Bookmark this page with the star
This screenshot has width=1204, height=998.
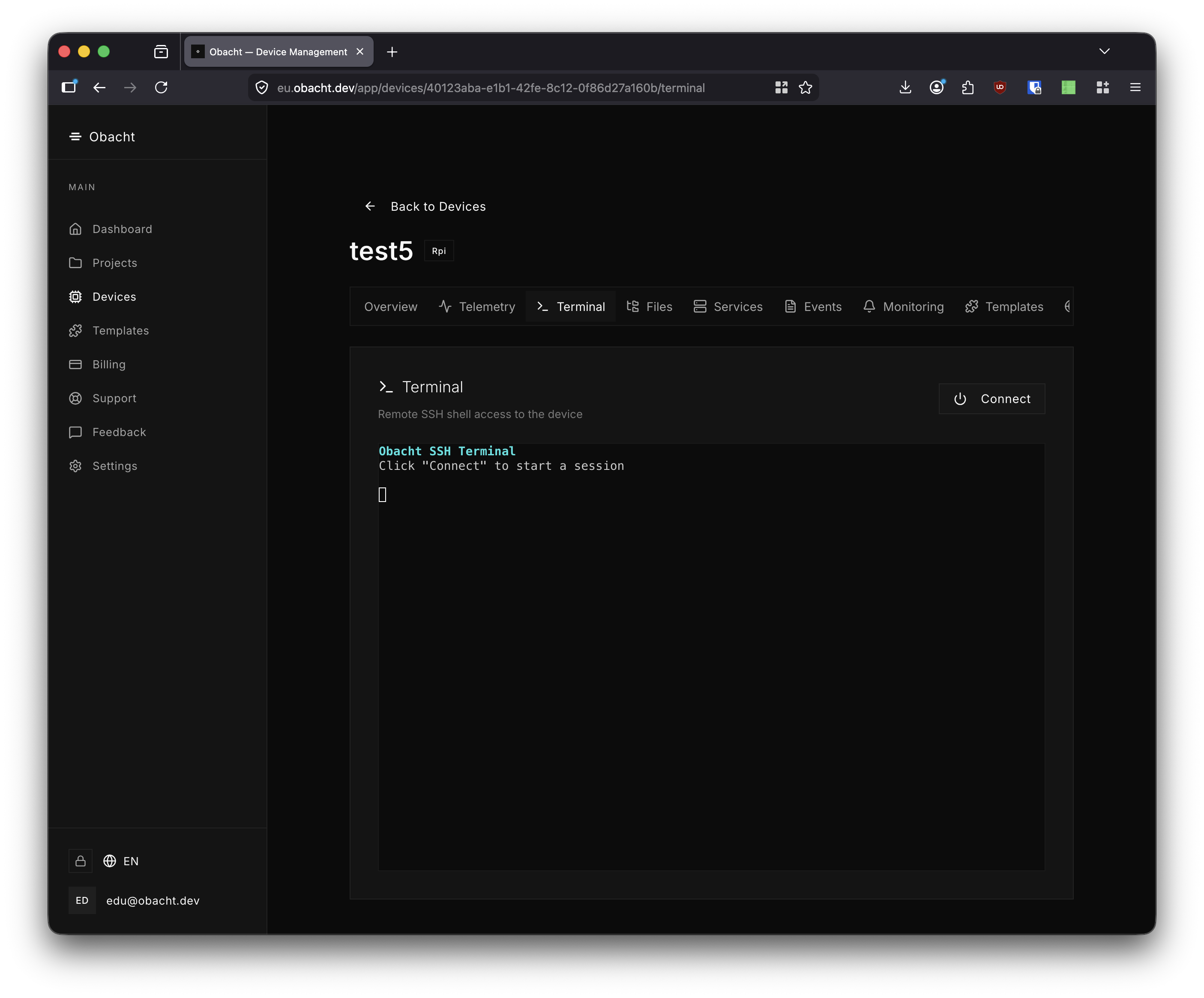coord(806,87)
